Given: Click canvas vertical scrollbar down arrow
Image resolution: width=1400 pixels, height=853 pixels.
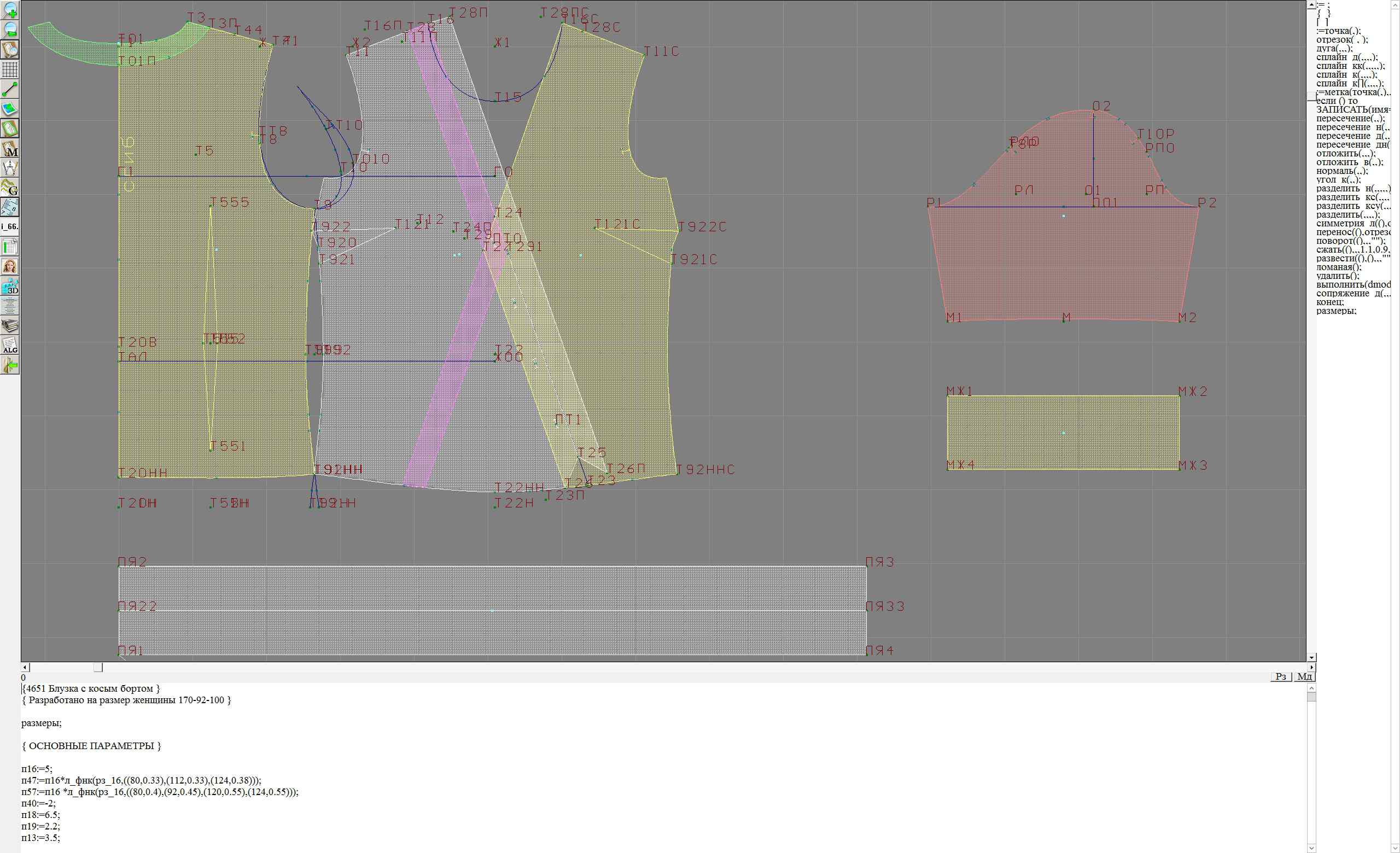Looking at the screenshot, I should point(1311,657).
